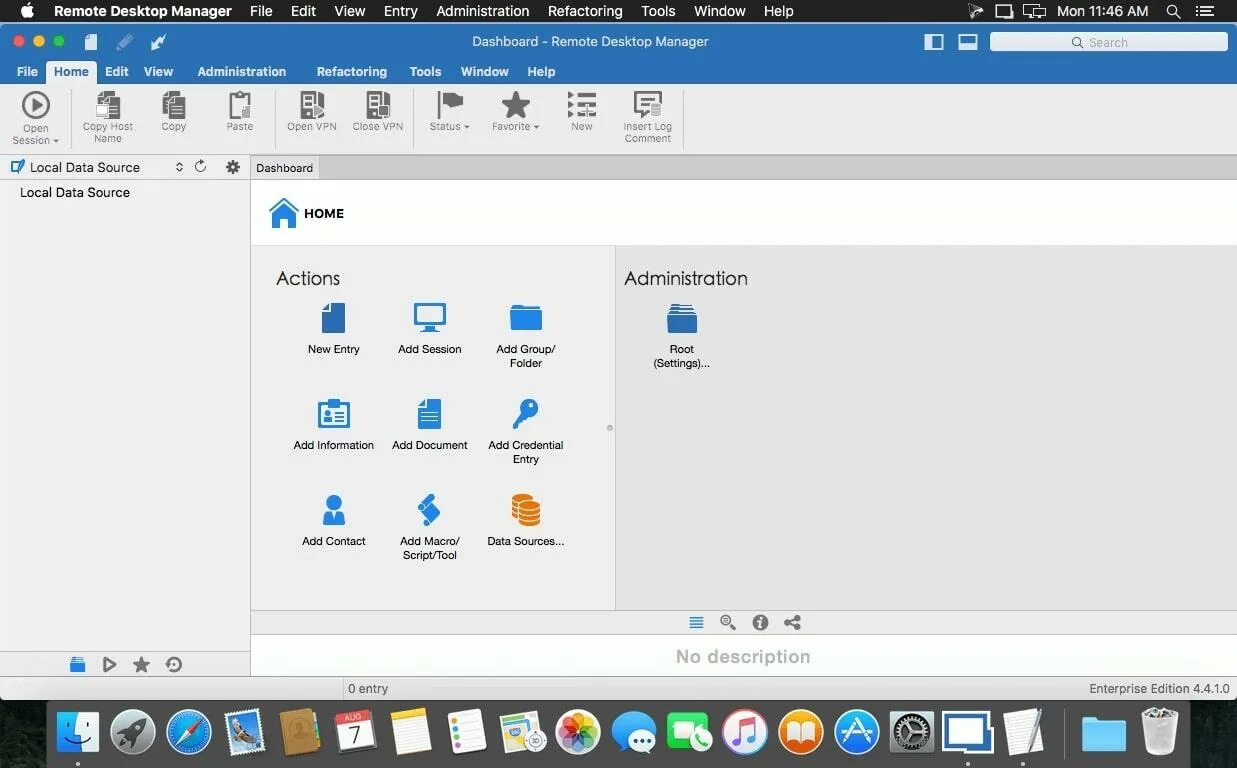Screen dimensions: 1237x768
Task: Switch to the Edit ribbon tab
Action: tap(117, 71)
